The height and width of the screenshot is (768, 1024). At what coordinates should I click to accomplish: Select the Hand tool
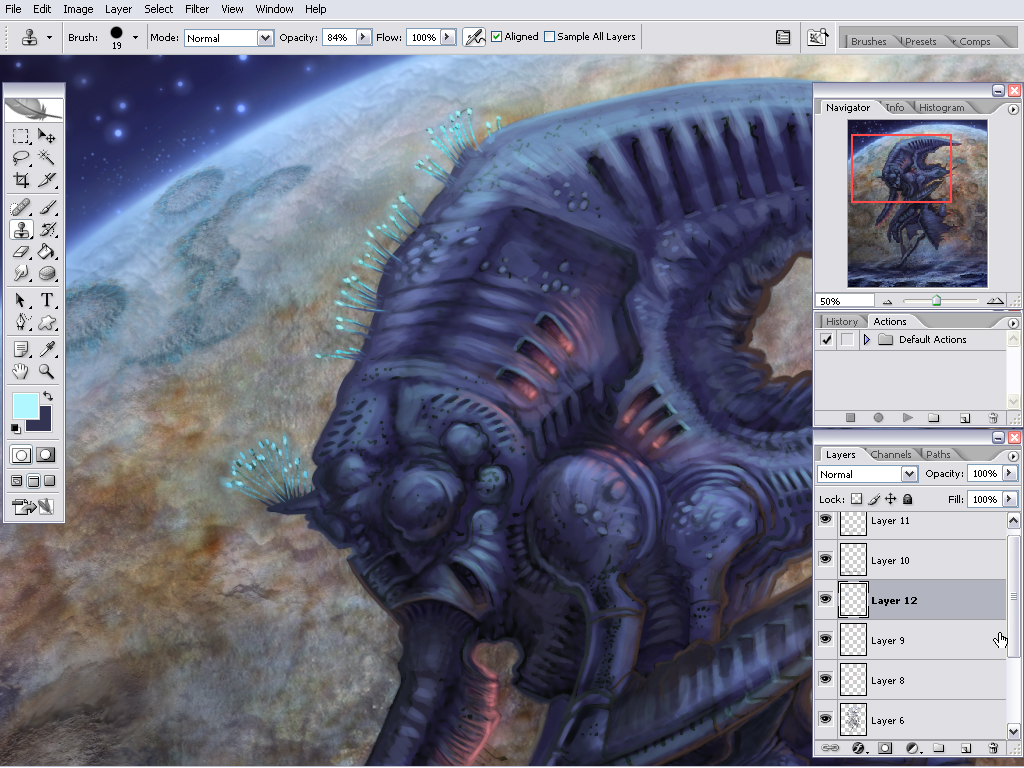[21, 372]
